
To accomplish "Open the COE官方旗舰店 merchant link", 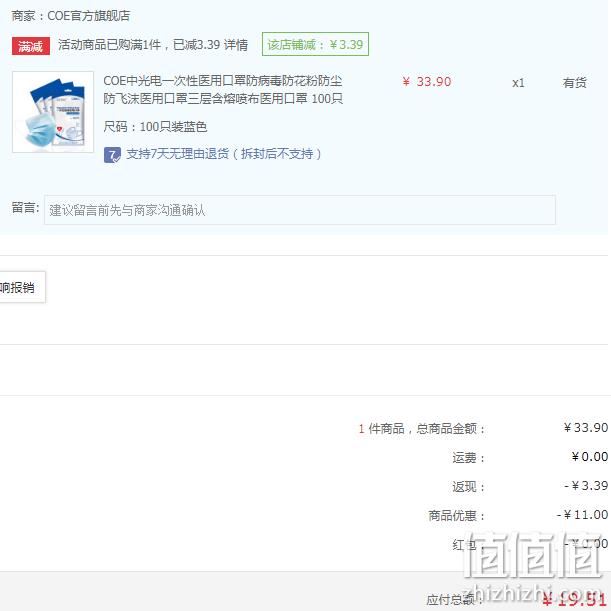I will point(88,16).
